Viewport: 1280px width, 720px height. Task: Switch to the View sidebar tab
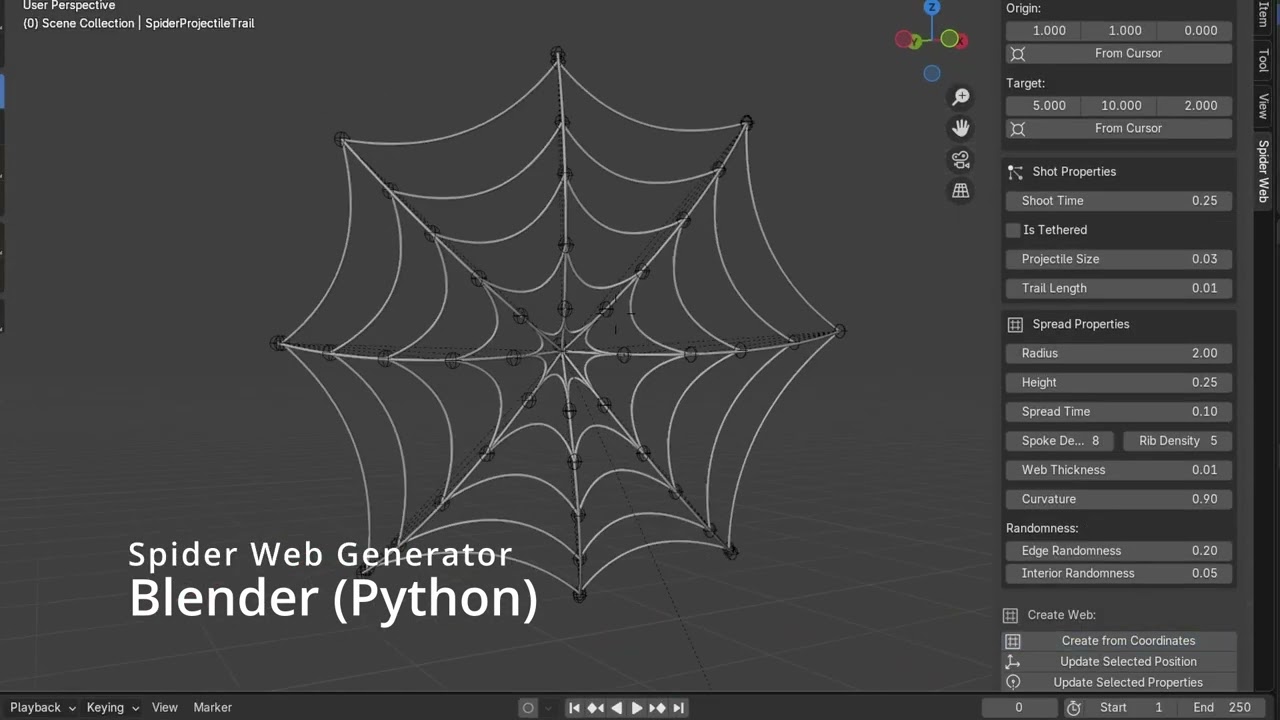1263,106
